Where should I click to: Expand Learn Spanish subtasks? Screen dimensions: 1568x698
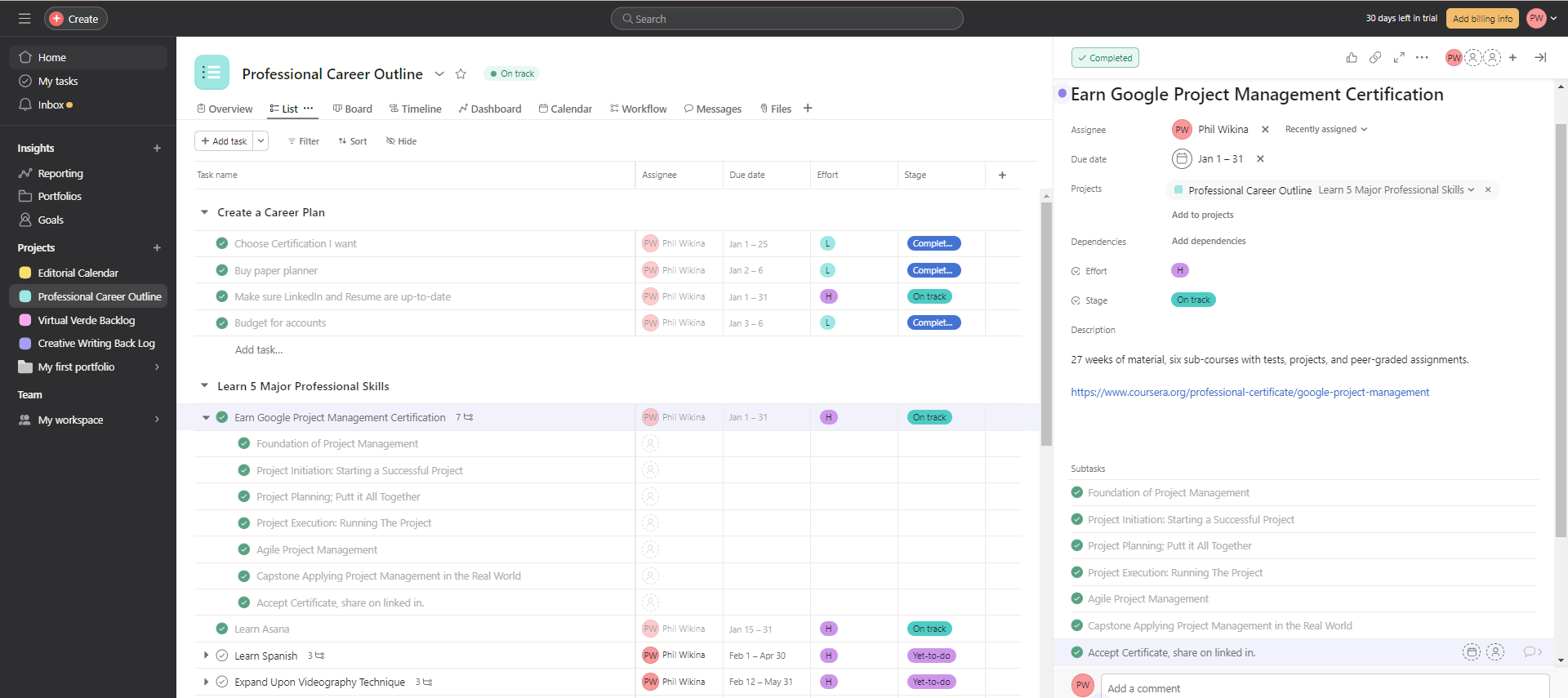tap(206, 656)
